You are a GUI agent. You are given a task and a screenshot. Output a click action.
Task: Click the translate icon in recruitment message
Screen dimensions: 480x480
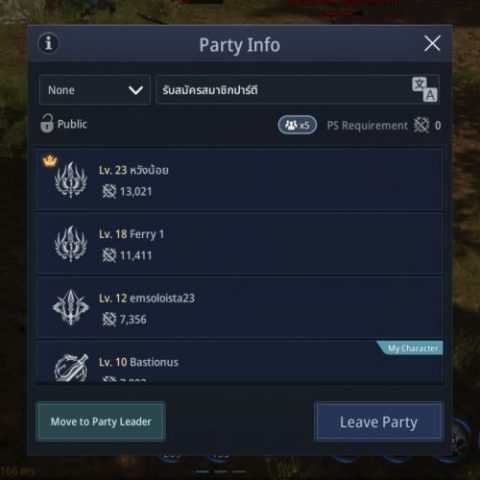click(425, 89)
